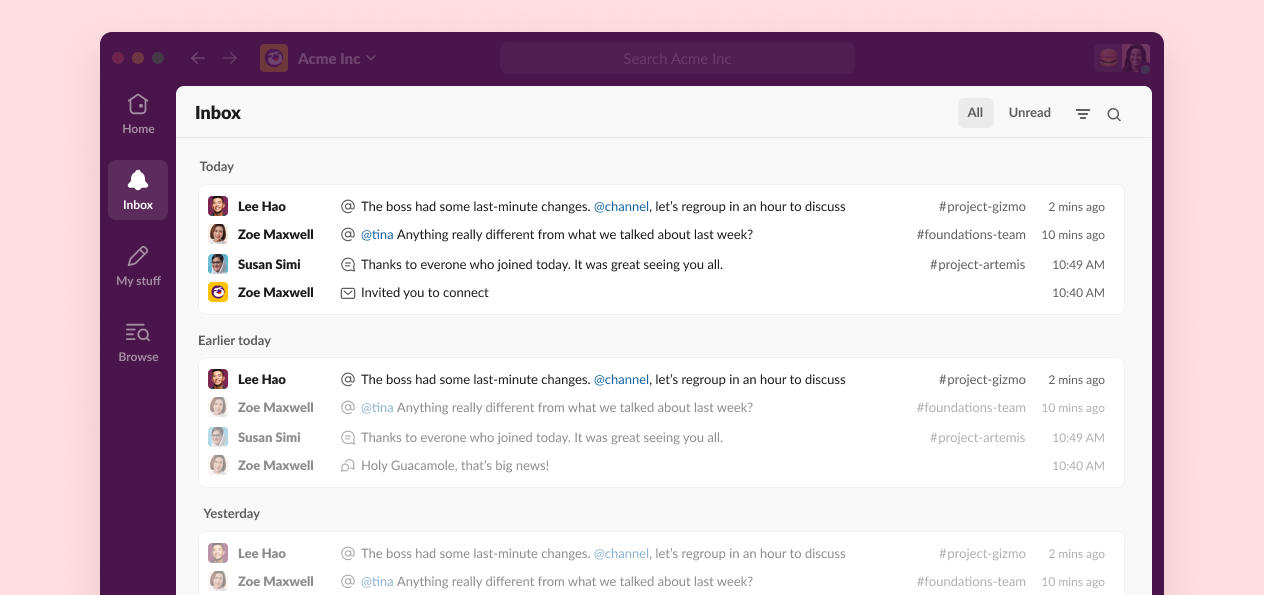Select Inbox in the sidebar
Viewport: 1264px width, 595px height.
point(137,190)
